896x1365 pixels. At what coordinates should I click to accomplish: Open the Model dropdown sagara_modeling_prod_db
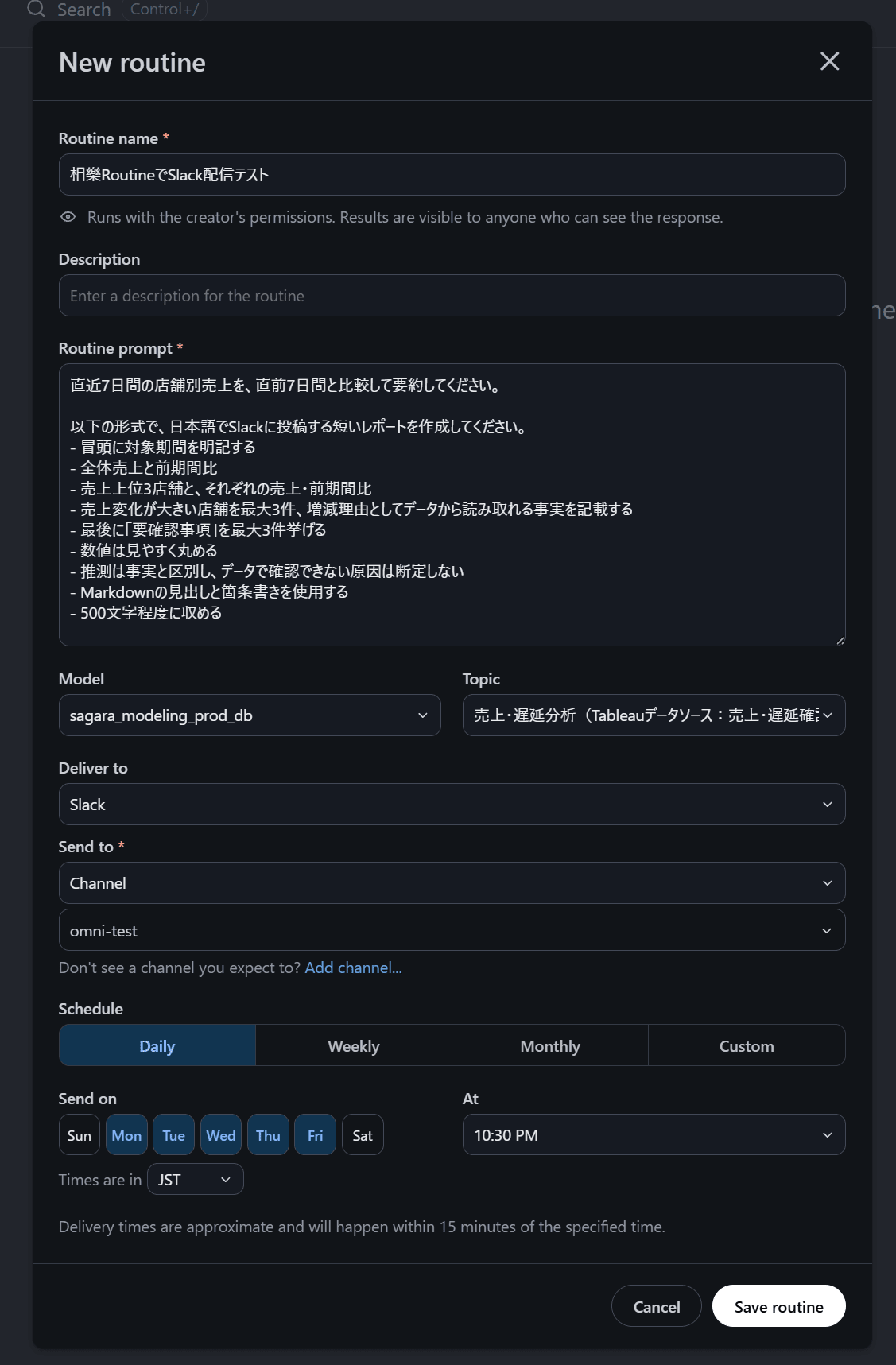250,715
